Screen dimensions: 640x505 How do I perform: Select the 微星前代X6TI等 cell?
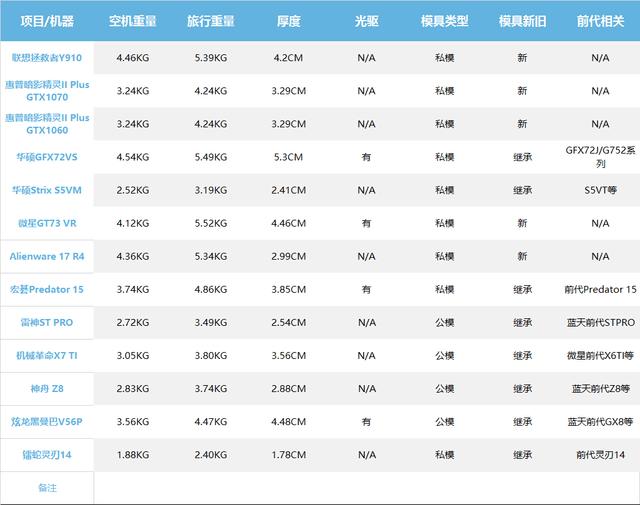point(600,356)
